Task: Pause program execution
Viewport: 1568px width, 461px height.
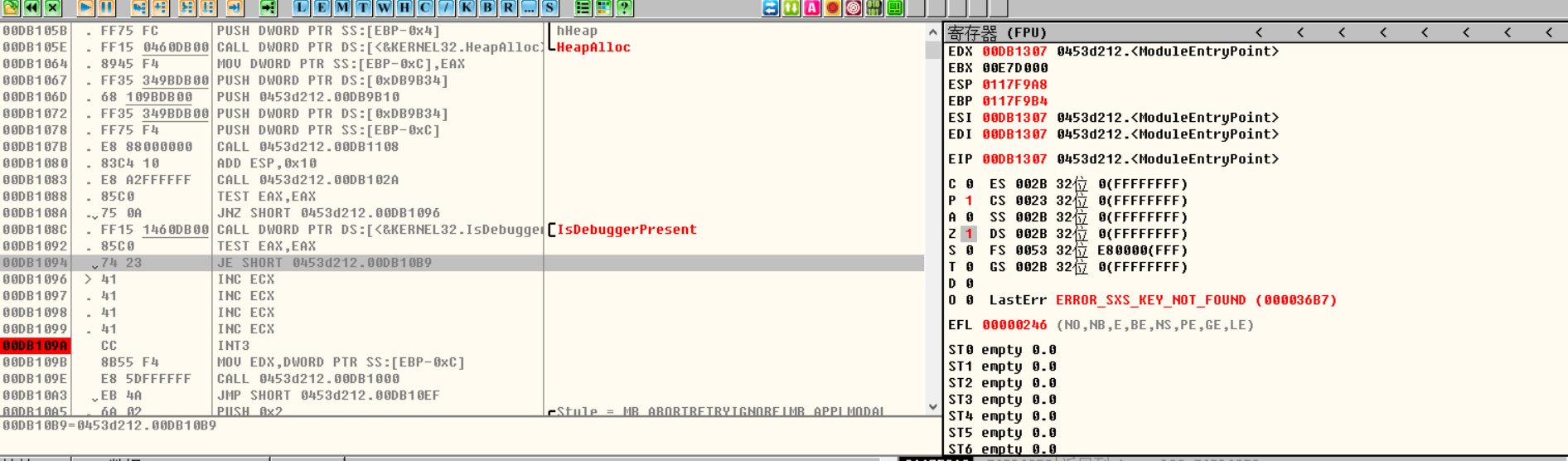Action: [x=106, y=7]
